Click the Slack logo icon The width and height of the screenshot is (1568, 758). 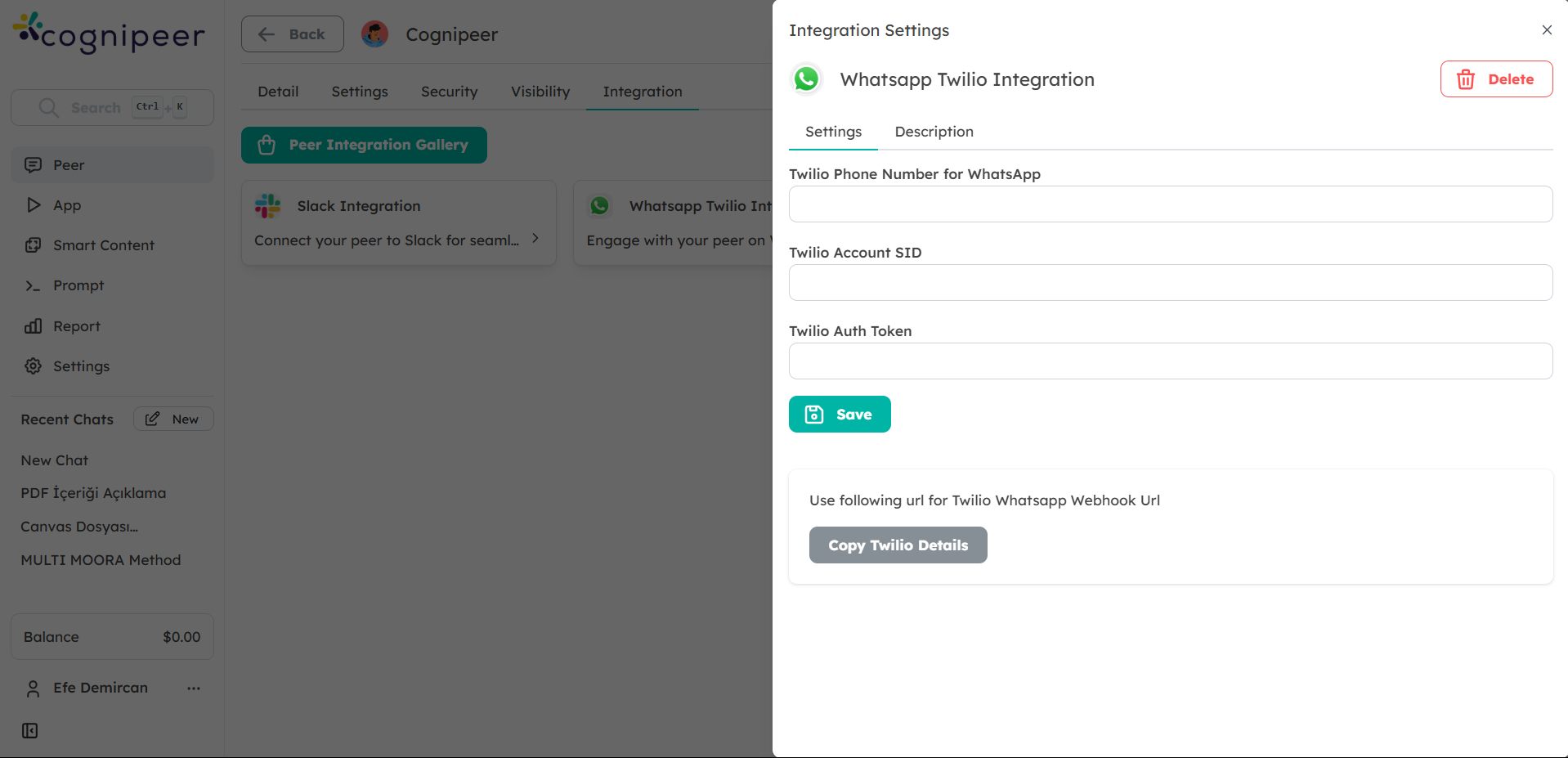click(267, 206)
